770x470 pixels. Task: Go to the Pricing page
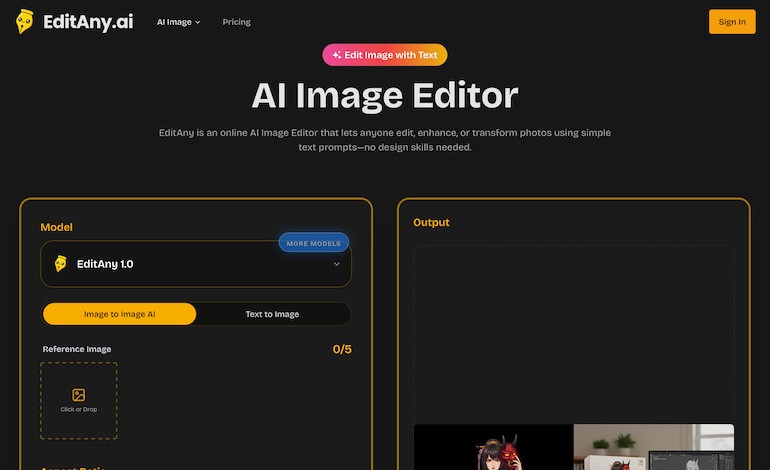tap(236, 22)
